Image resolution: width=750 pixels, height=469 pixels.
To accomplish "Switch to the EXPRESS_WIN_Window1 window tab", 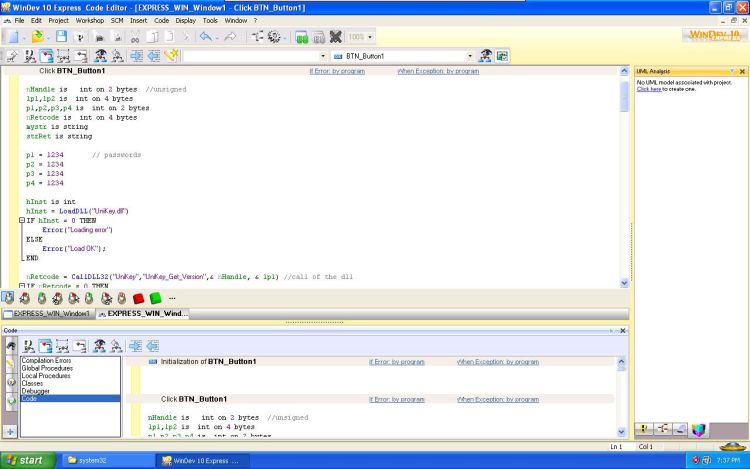I will (x=47, y=314).
